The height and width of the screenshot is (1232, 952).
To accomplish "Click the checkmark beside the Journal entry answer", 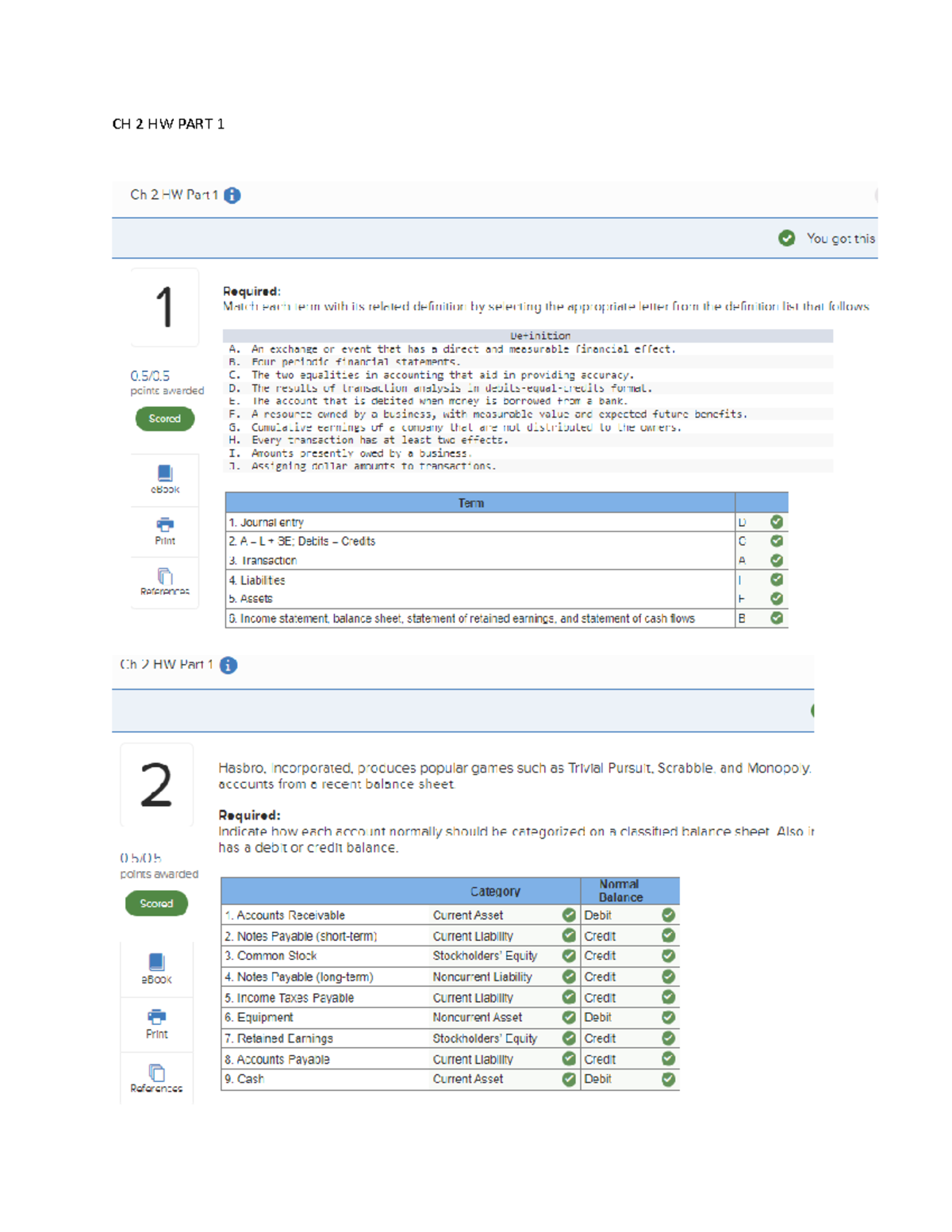I will pyautogui.click(x=777, y=522).
